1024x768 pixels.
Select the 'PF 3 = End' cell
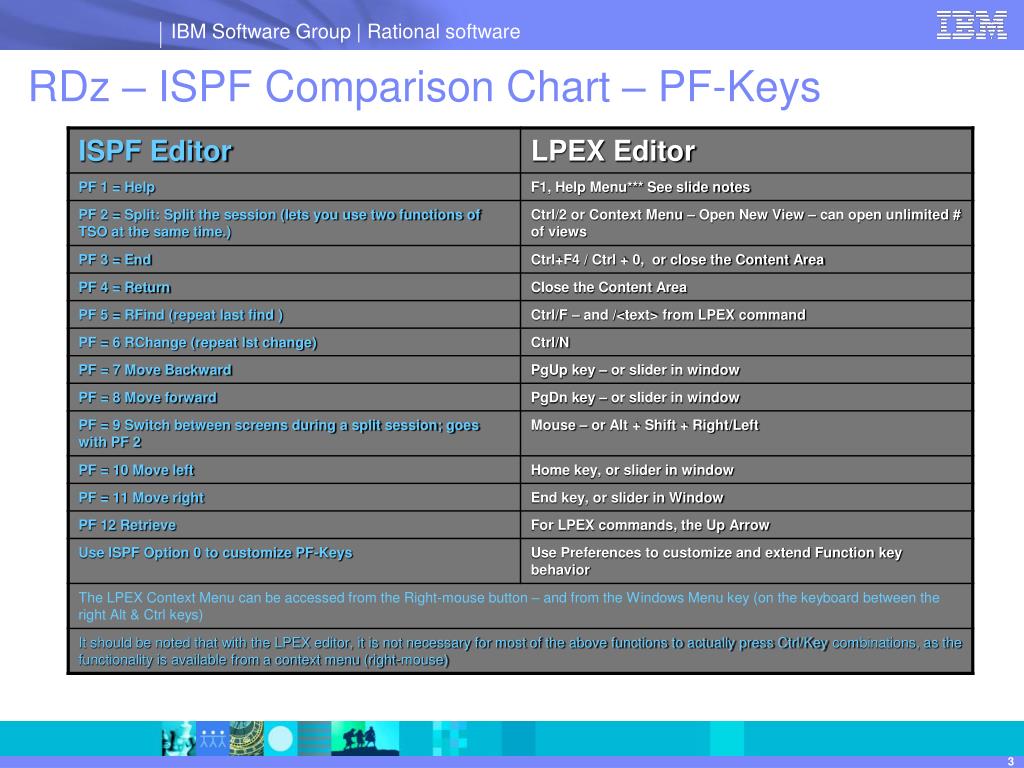coord(295,259)
